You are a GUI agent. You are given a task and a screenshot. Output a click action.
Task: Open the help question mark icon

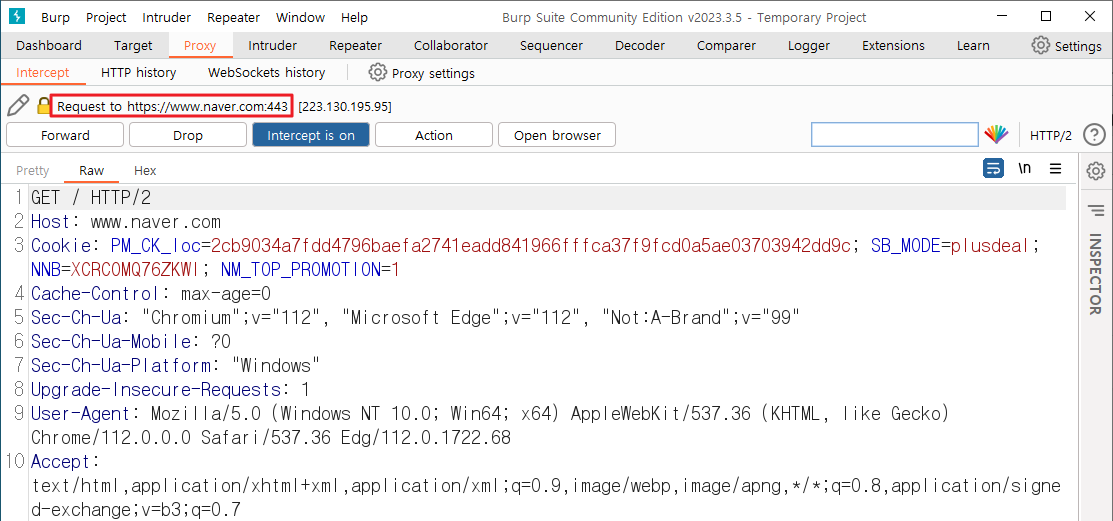[x=1094, y=134]
